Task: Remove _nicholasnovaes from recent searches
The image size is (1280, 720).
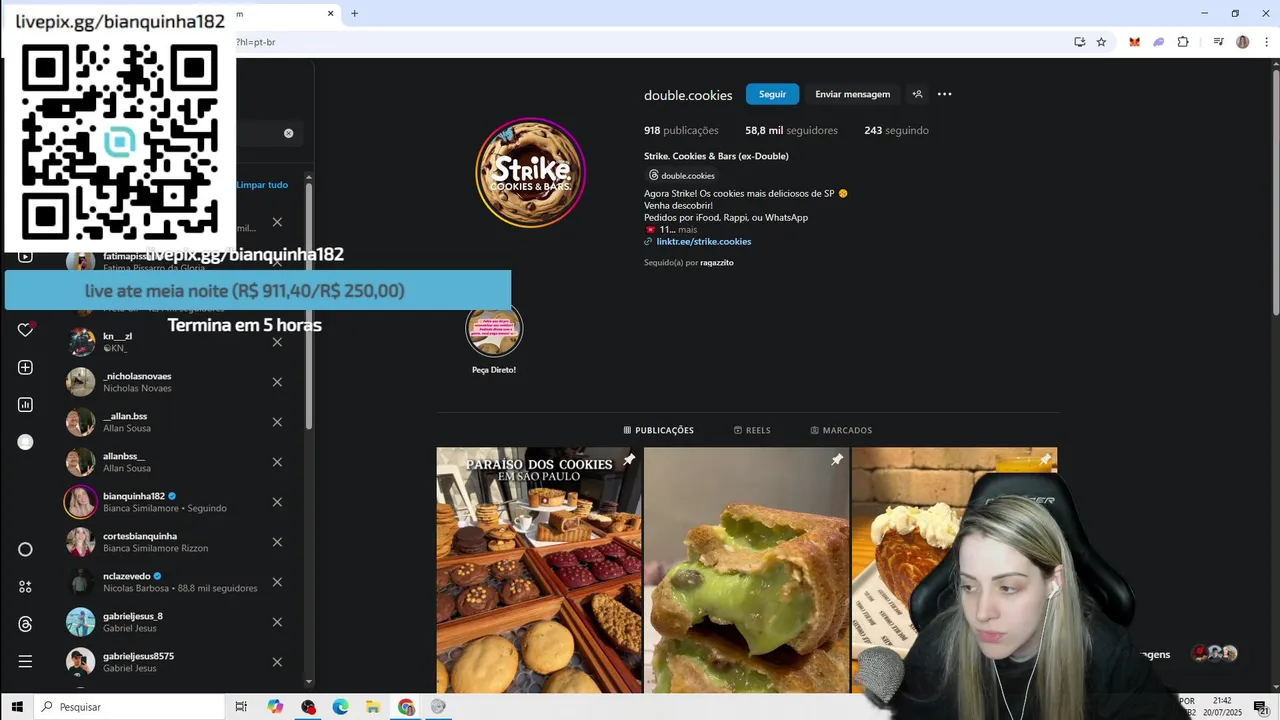Action: 277,382
